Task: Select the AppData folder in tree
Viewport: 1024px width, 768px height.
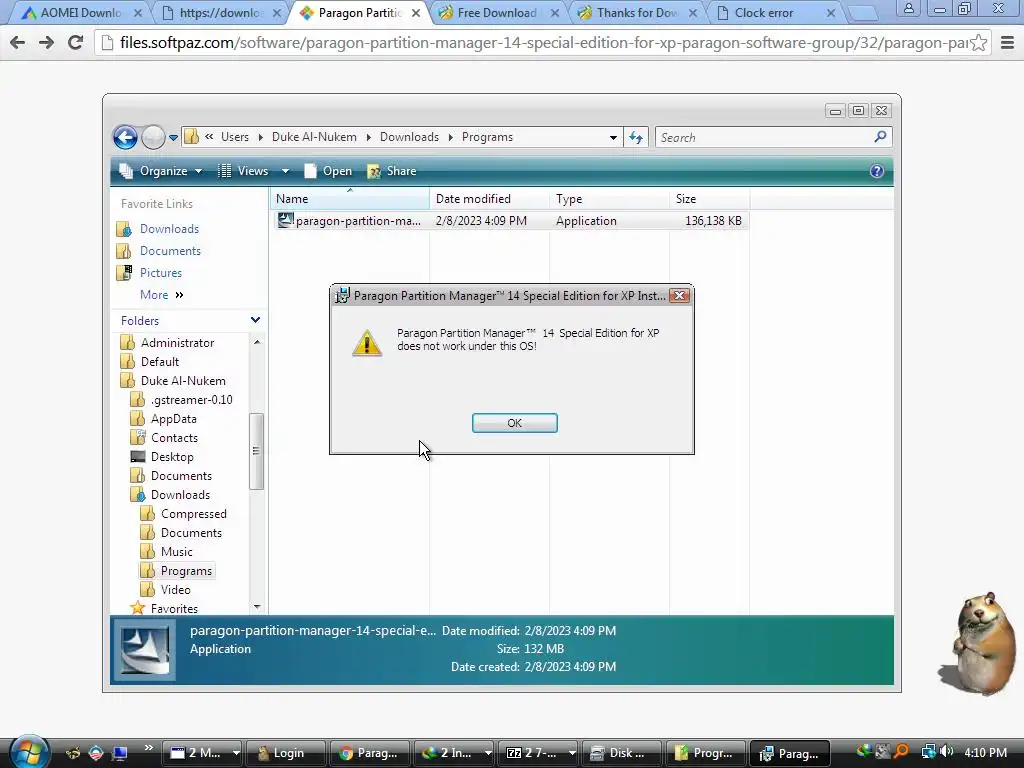Action: coord(173,419)
